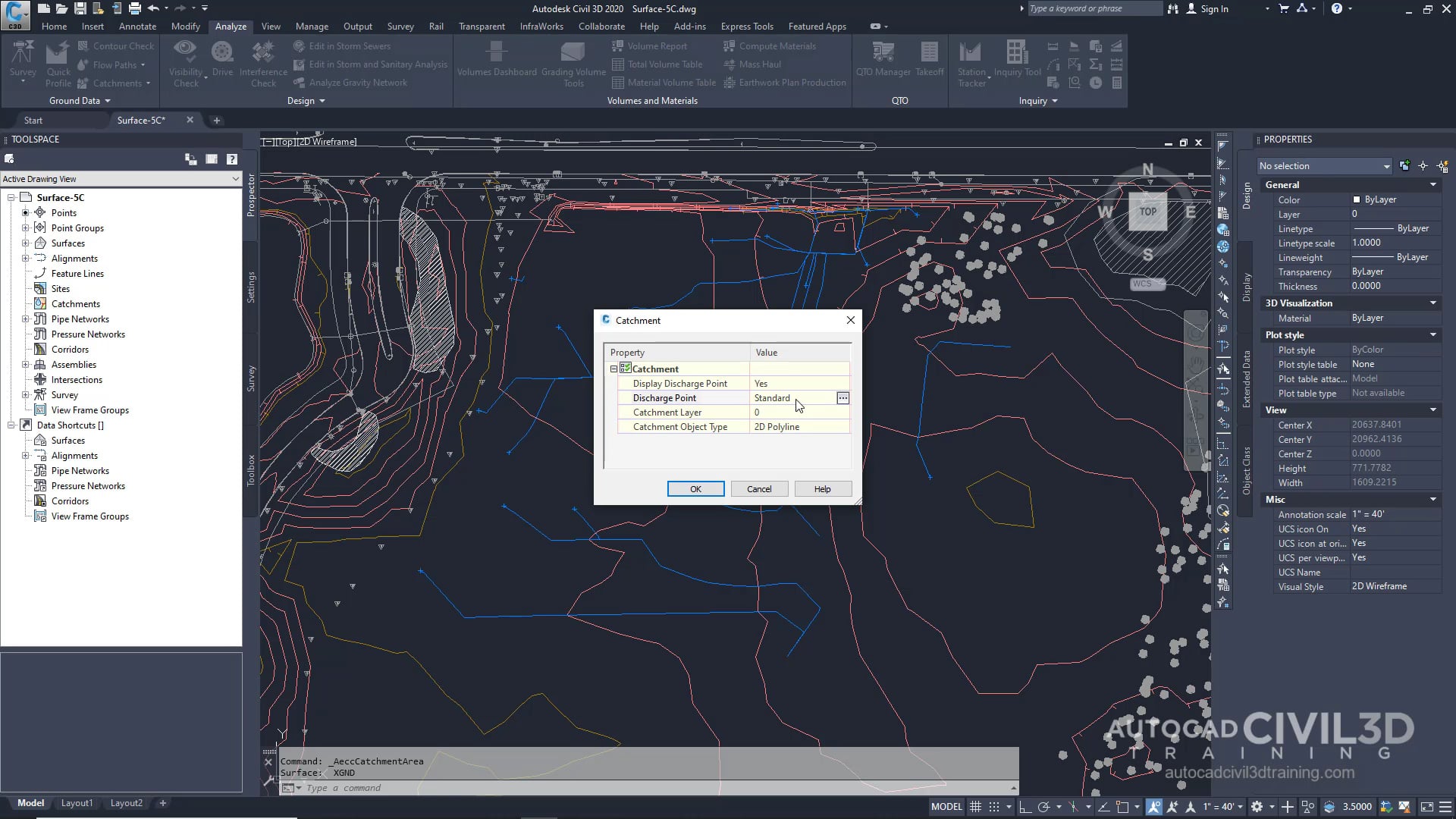
Task: Expand the Surfaces node under Surface-5C
Action: pyautogui.click(x=25, y=243)
